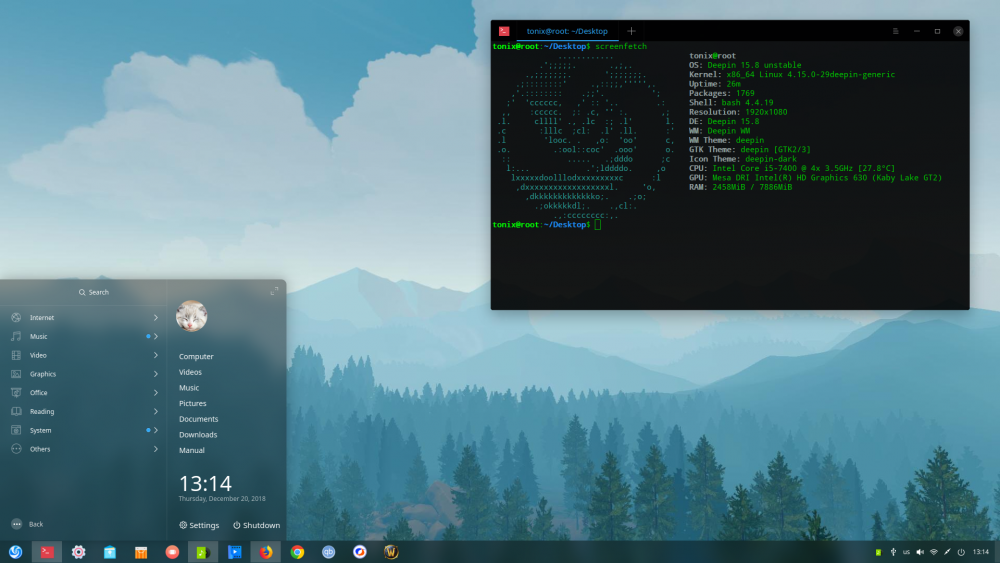Click the green music tray icon
1000x563 pixels.
point(878,552)
